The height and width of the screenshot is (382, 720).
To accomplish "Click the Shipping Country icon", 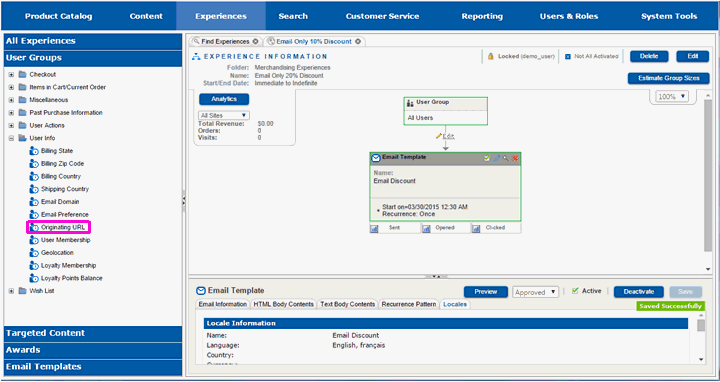I will pos(34,189).
